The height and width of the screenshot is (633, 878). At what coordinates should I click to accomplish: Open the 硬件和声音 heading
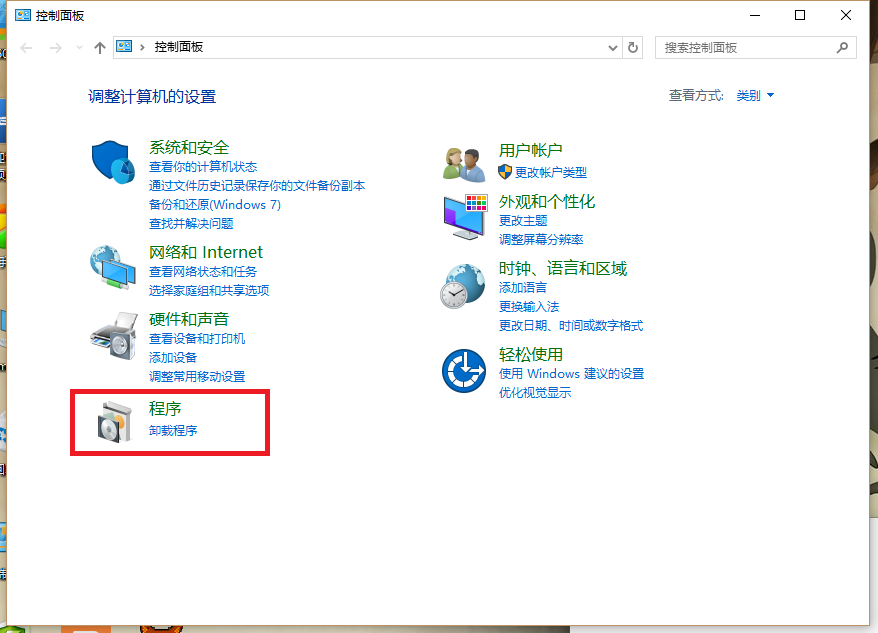(x=189, y=319)
